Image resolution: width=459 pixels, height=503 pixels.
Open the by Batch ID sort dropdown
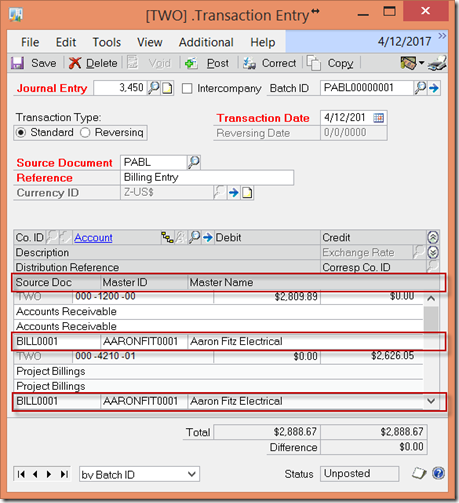coord(139,474)
